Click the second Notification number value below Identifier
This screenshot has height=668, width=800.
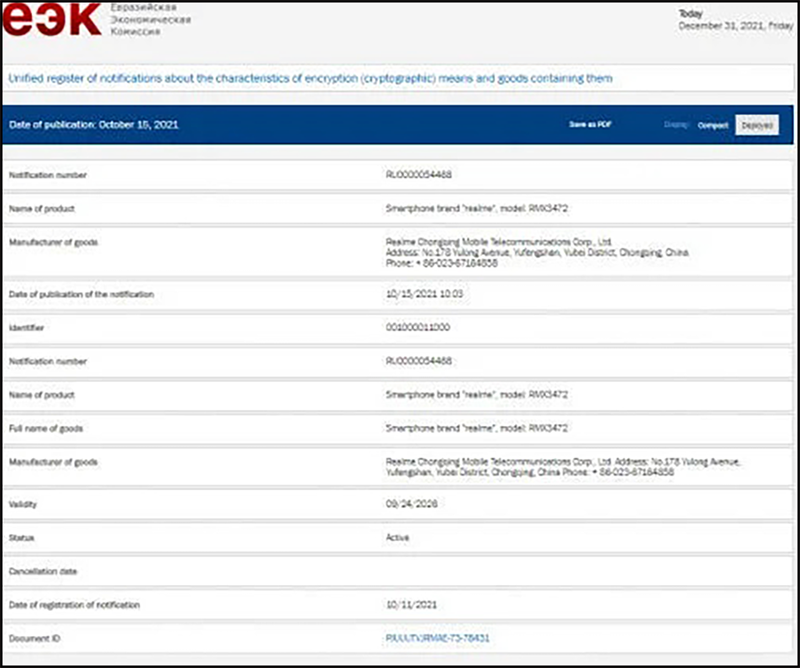point(418,361)
